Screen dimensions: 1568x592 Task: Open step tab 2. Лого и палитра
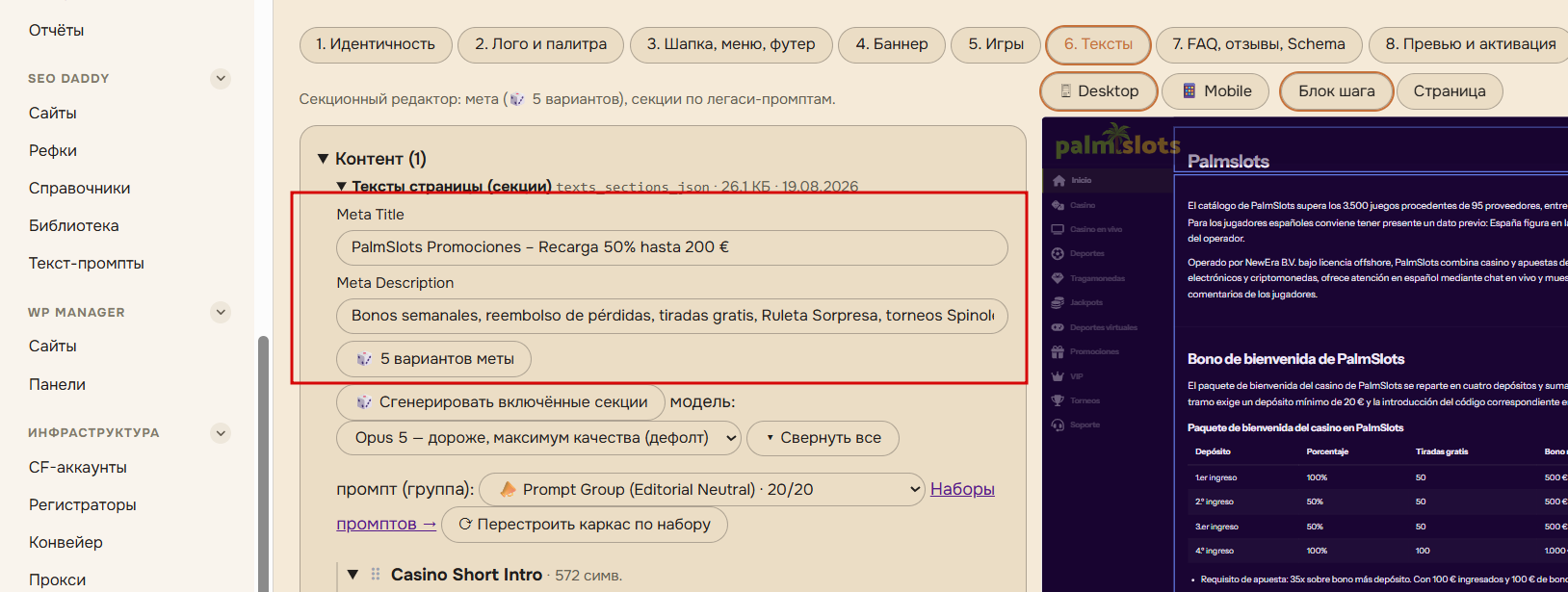pyautogui.click(x=540, y=44)
